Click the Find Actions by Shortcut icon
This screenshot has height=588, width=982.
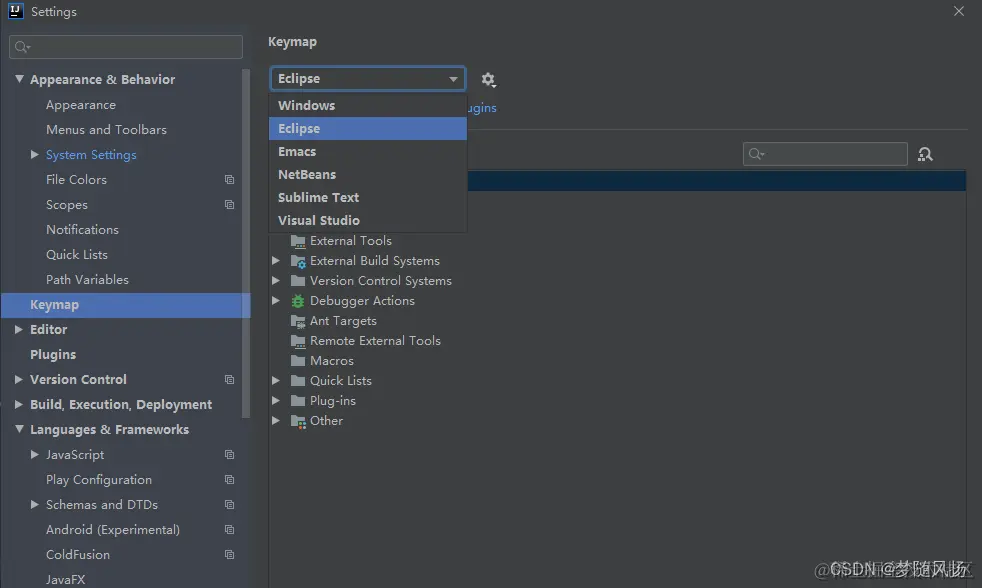click(925, 154)
